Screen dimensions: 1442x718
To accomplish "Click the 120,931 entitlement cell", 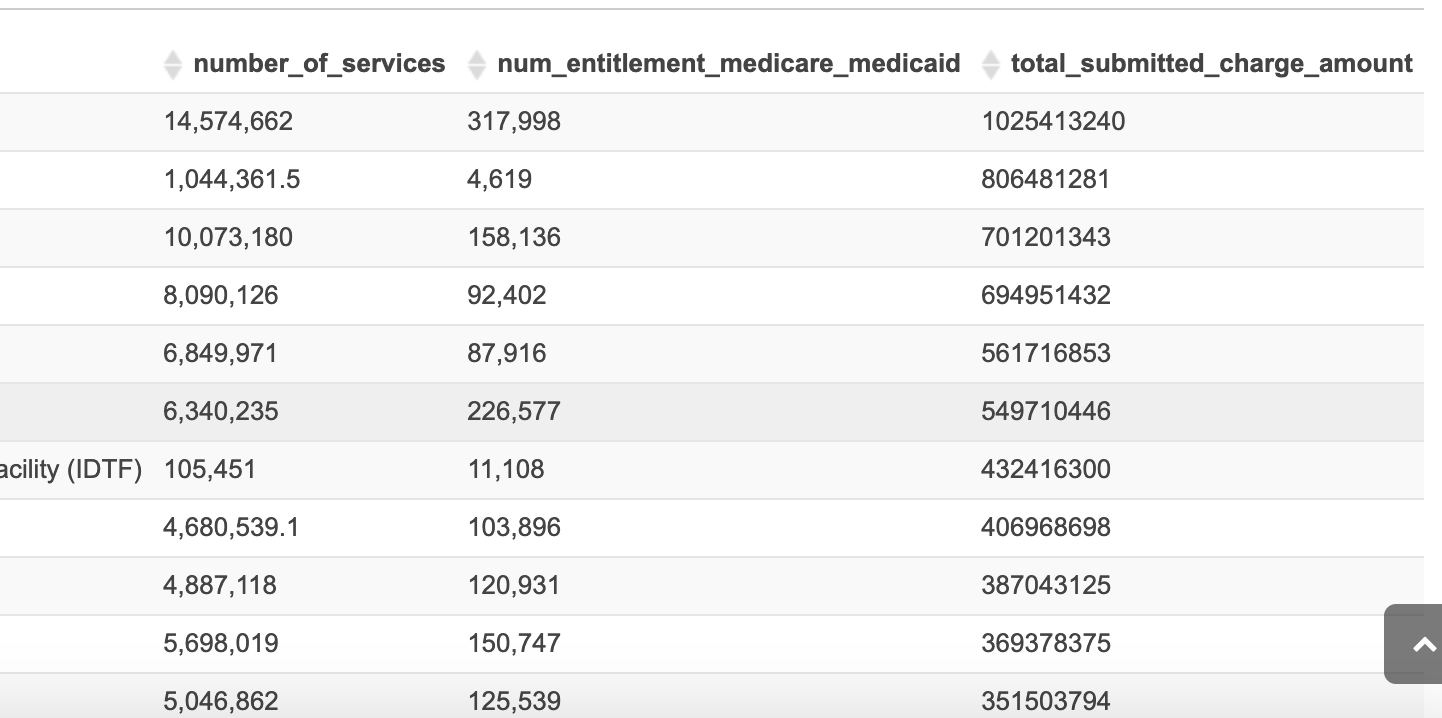I will (x=514, y=586).
